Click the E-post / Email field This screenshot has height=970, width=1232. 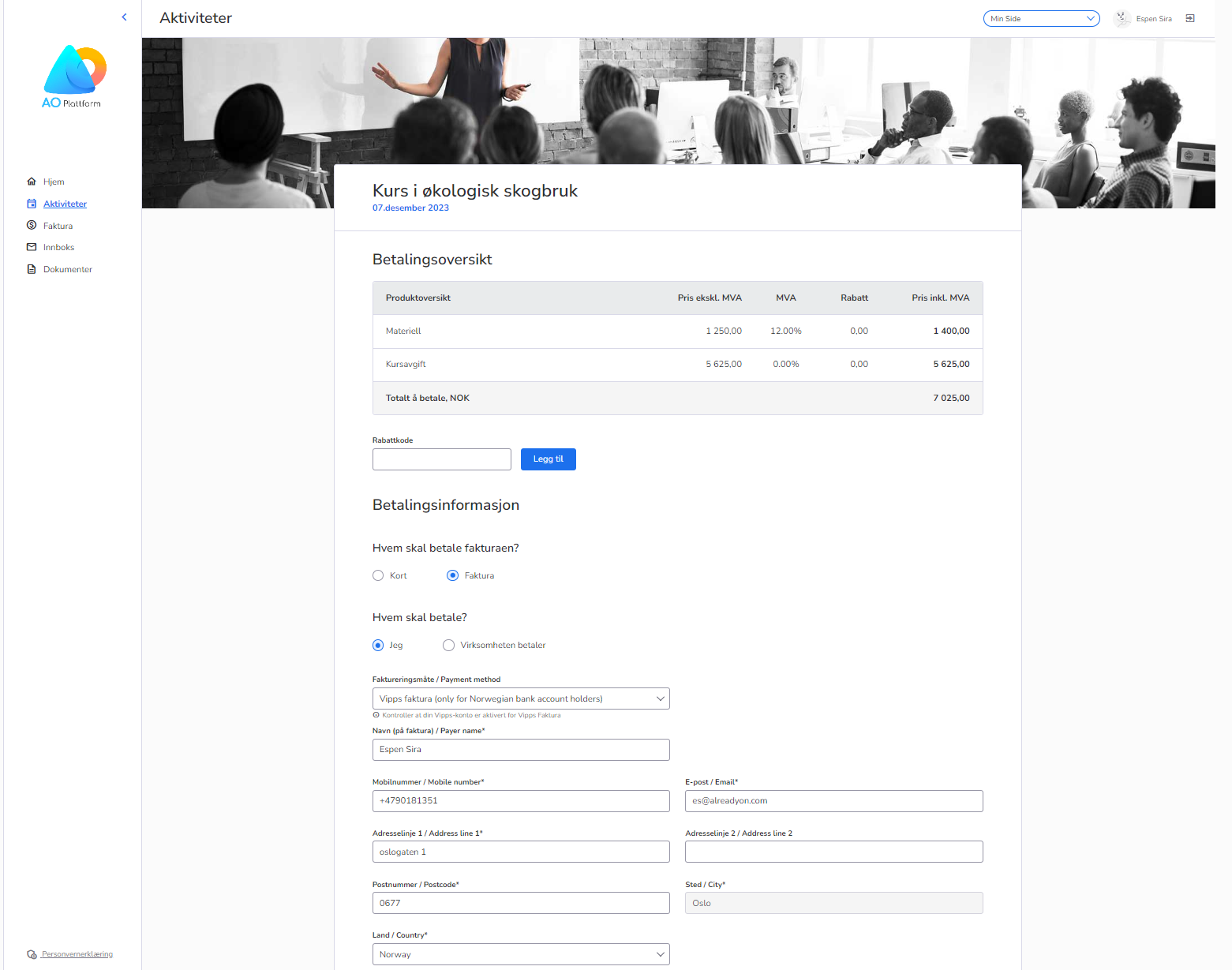tap(834, 801)
